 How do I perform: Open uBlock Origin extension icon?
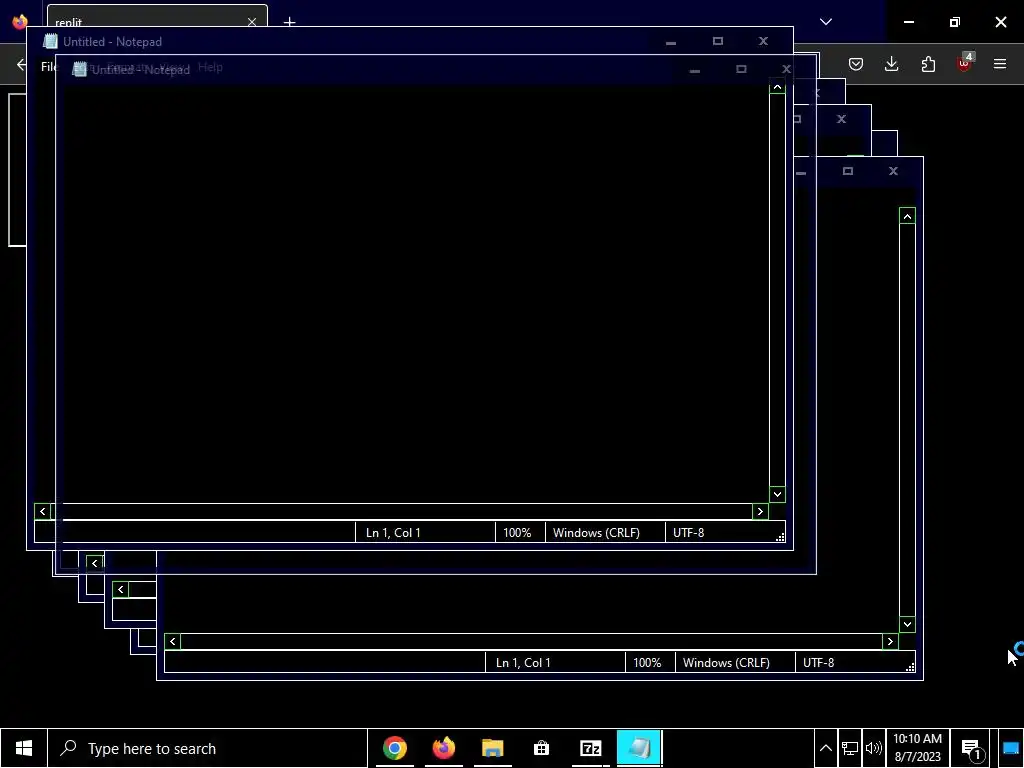[x=964, y=64]
